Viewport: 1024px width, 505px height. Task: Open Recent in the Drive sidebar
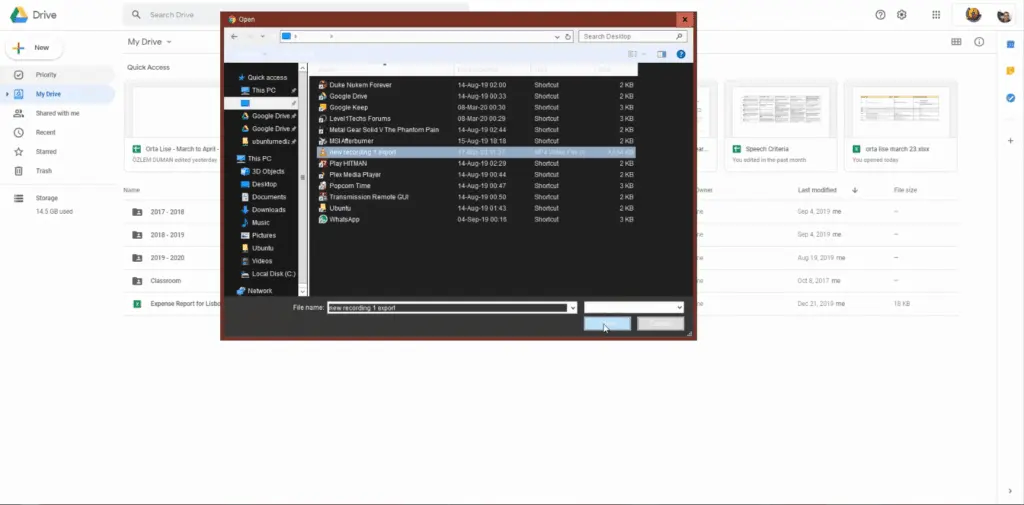[x=46, y=132]
